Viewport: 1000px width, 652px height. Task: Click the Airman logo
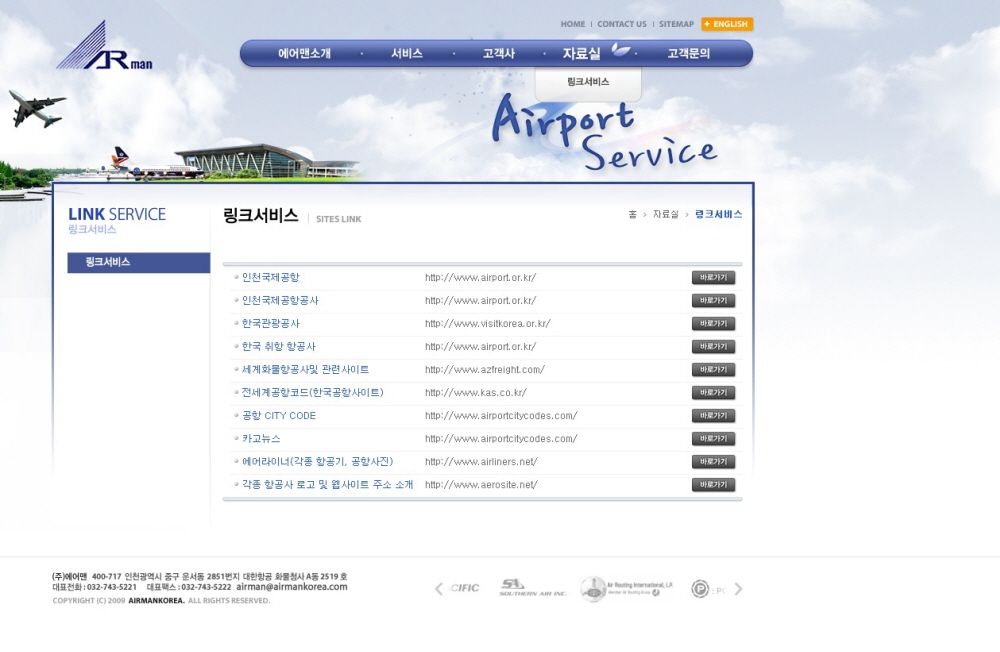(x=104, y=47)
